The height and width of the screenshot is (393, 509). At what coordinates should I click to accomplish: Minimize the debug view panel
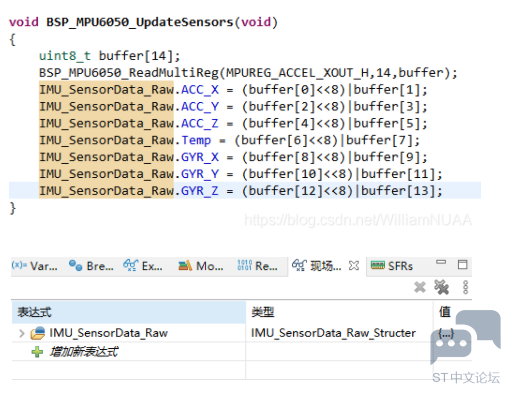pos(441,262)
